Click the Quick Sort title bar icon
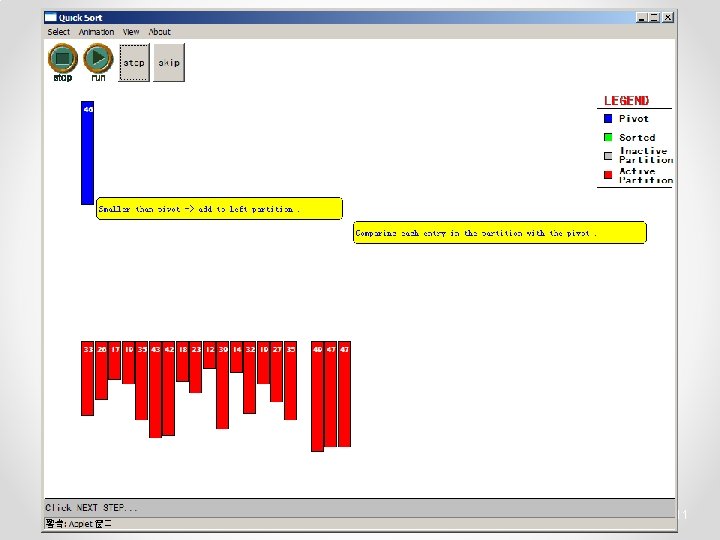This screenshot has height=540, width=720. click(x=50, y=17)
